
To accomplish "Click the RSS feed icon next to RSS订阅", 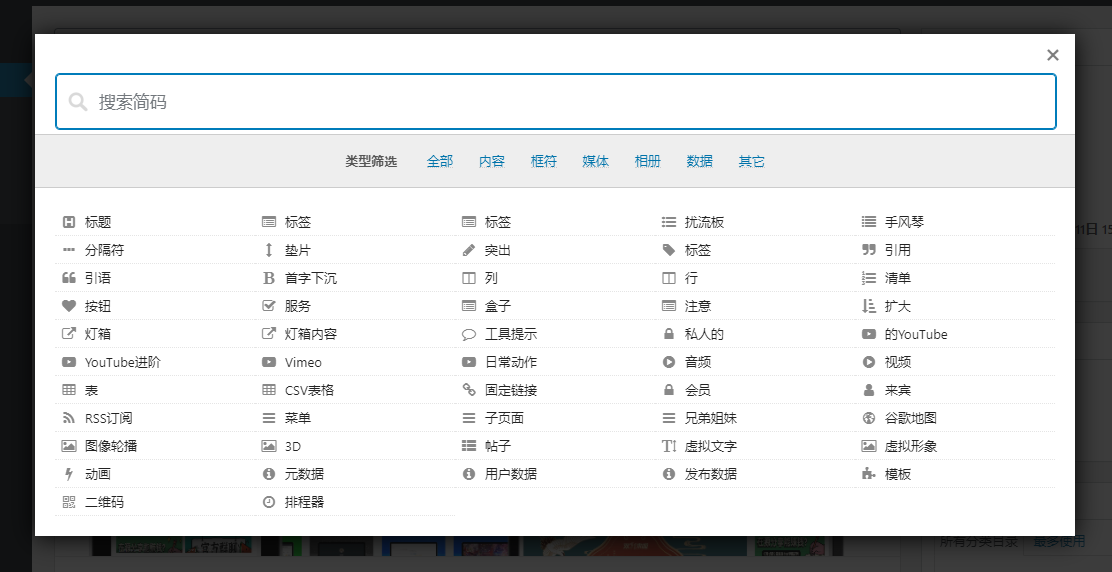I will point(69,418).
